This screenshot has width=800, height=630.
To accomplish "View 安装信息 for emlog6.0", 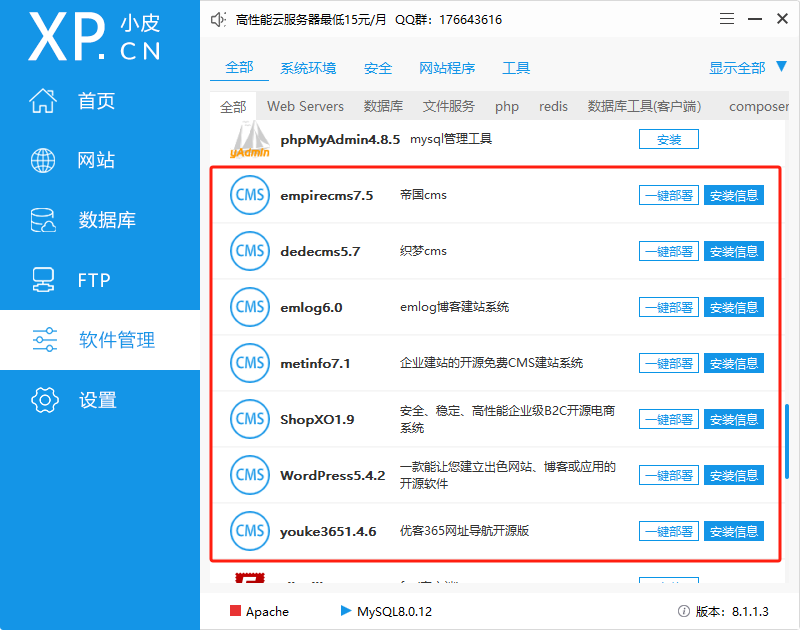I will (734, 307).
